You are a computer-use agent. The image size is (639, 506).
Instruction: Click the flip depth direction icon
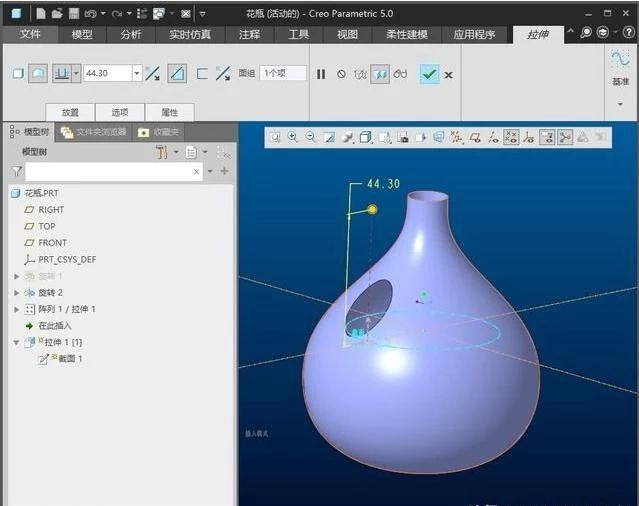coord(152,73)
